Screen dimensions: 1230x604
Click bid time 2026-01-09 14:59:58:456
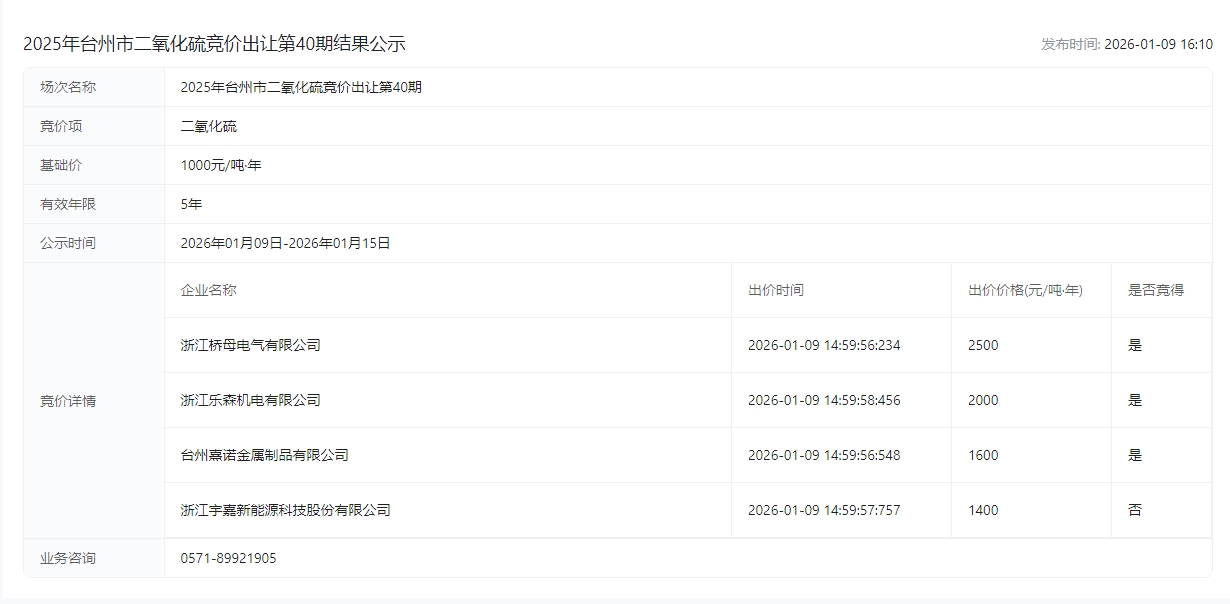[824, 400]
